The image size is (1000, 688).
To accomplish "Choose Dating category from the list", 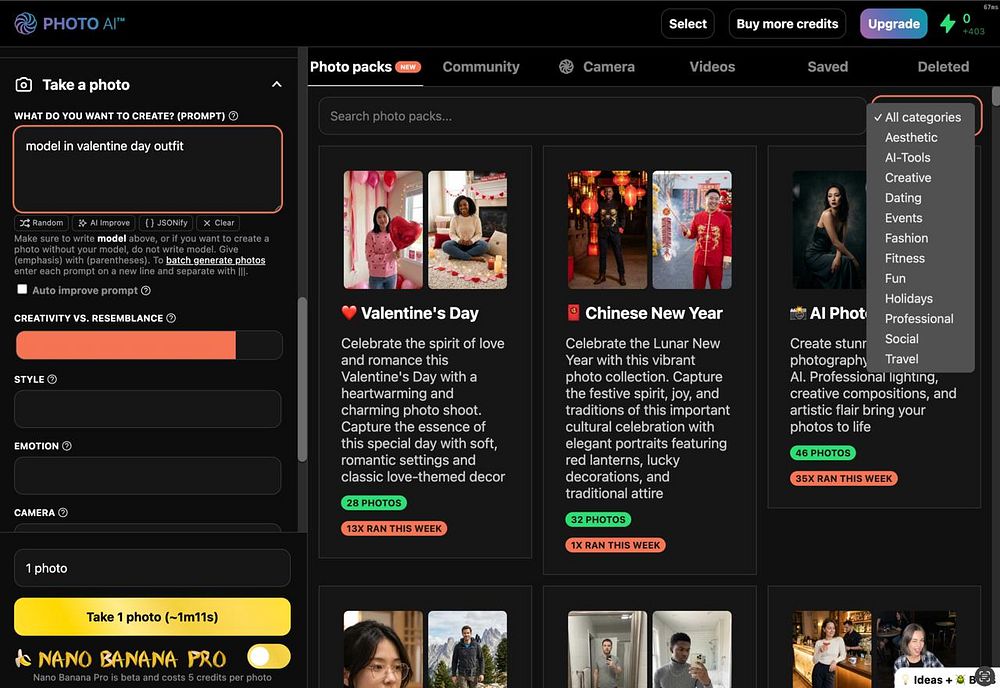I will click(920, 198).
